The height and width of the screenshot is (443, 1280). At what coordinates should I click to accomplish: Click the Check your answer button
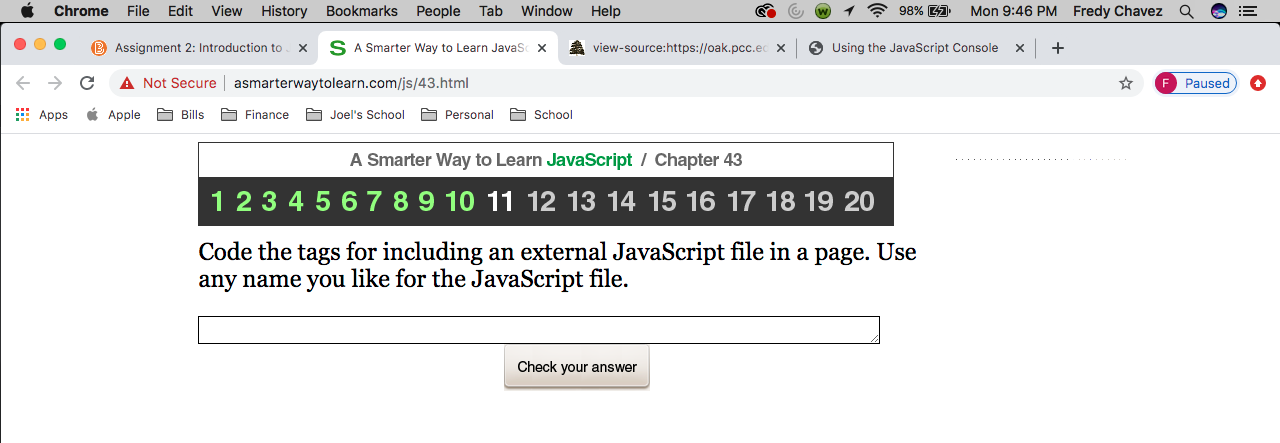pos(577,367)
